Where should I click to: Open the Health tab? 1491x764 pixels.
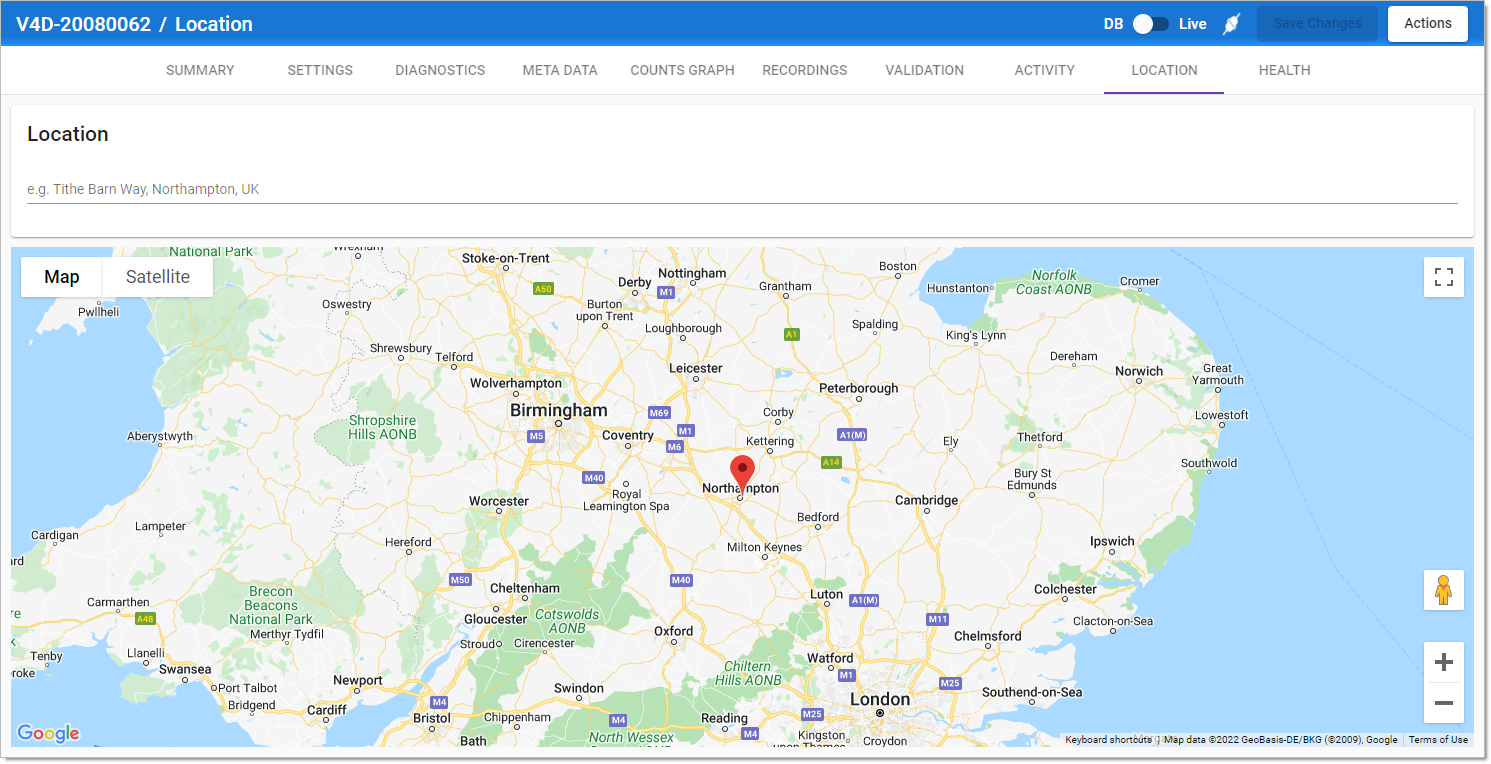coord(1284,70)
